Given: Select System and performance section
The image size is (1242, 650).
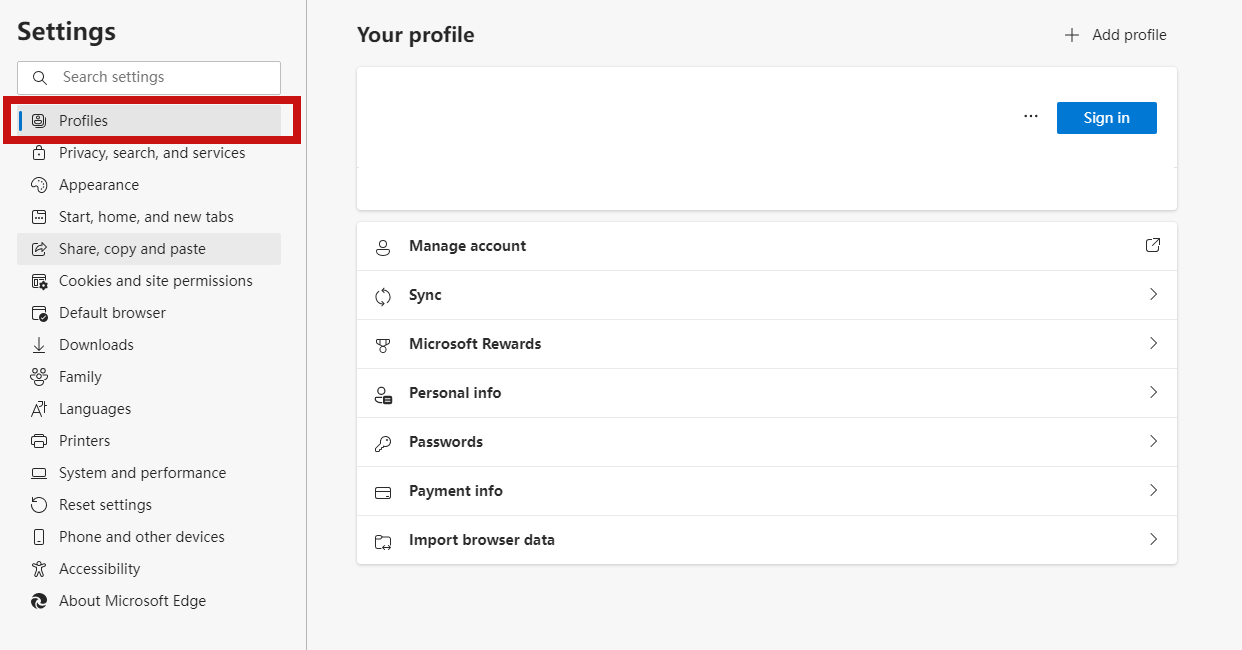Looking at the screenshot, I should coord(142,473).
